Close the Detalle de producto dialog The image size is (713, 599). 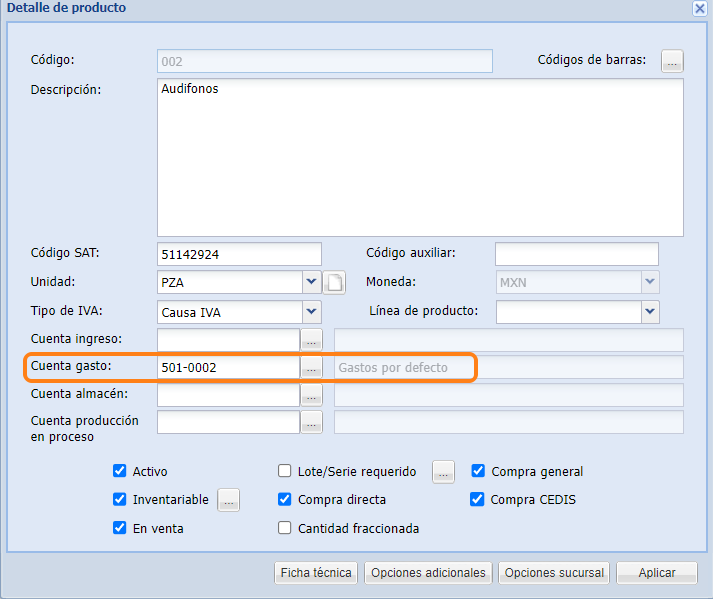point(700,8)
